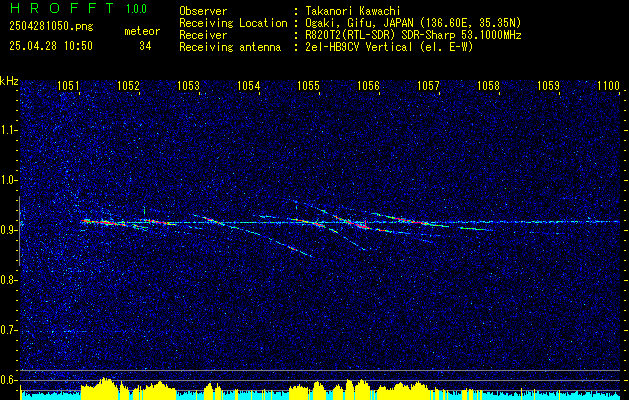Click the 0.7 kHz frequency label
Viewport: 629px width, 400px height.
pyautogui.click(x=8, y=330)
